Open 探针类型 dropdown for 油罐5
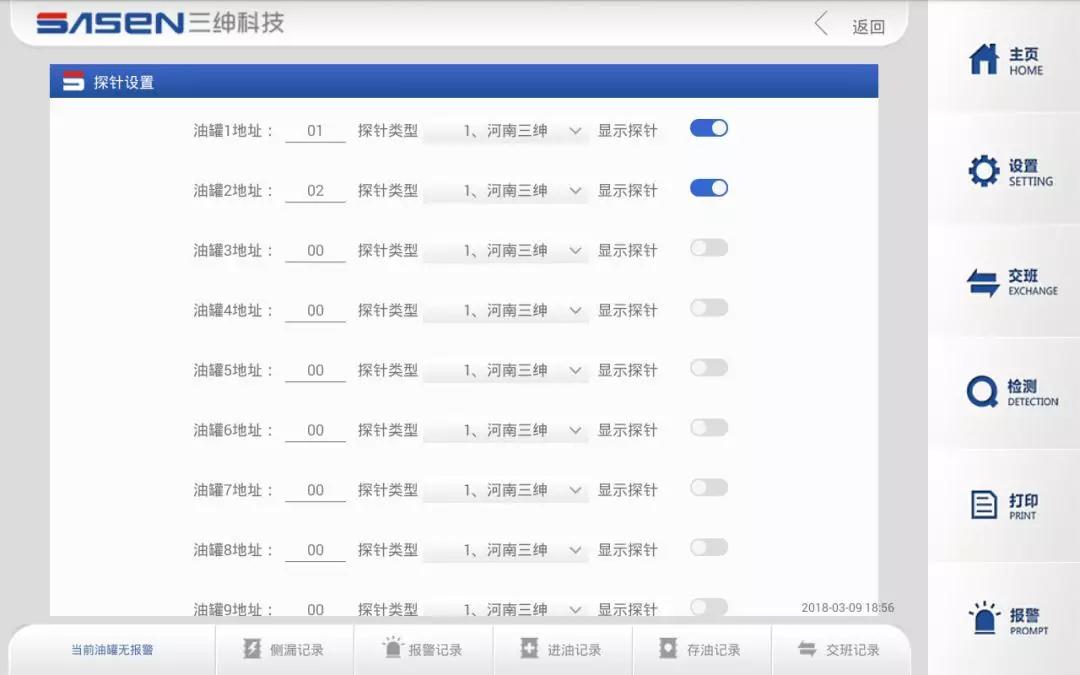 tap(506, 371)
